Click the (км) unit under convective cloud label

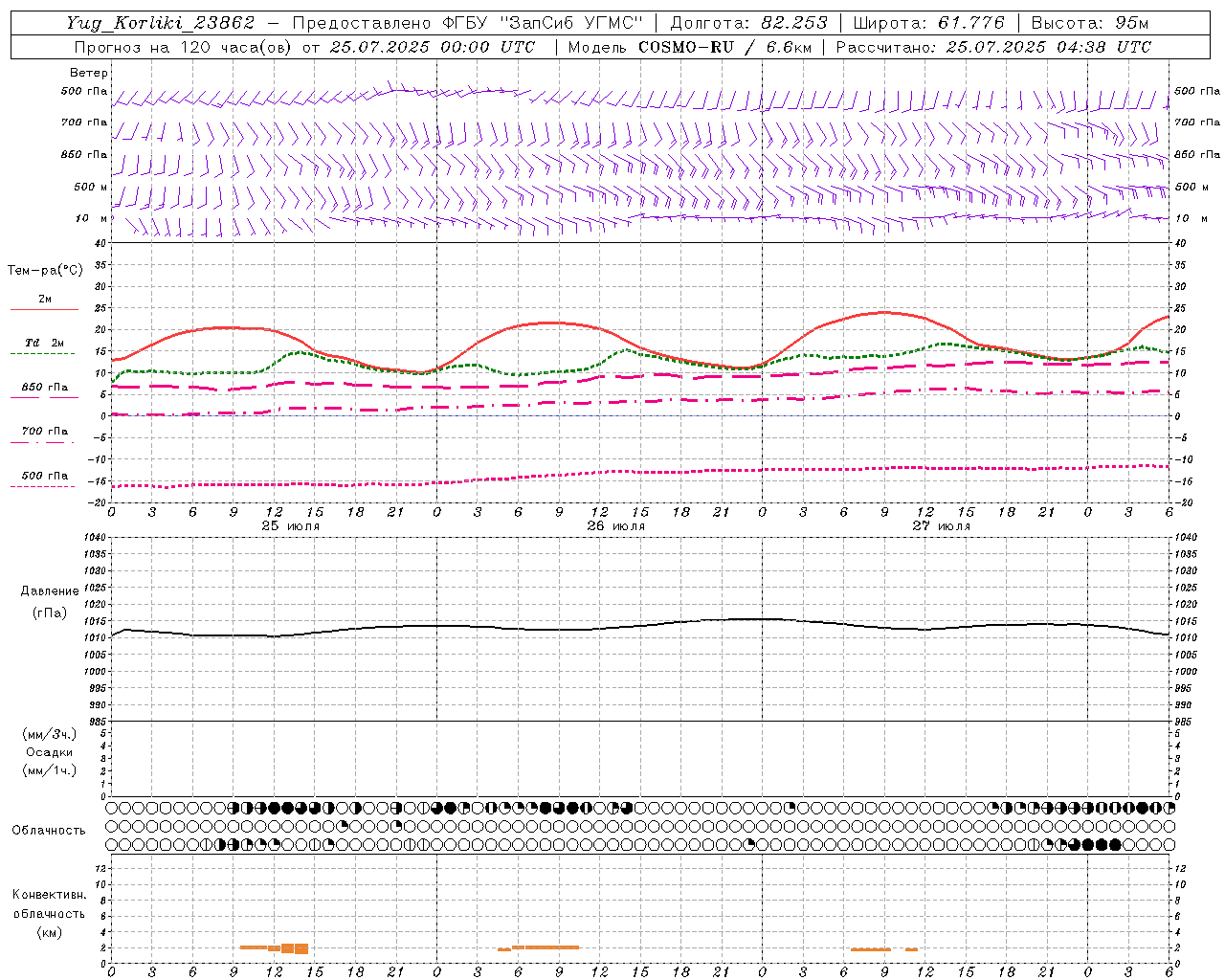pyautogui.click(x=49, y=932)
